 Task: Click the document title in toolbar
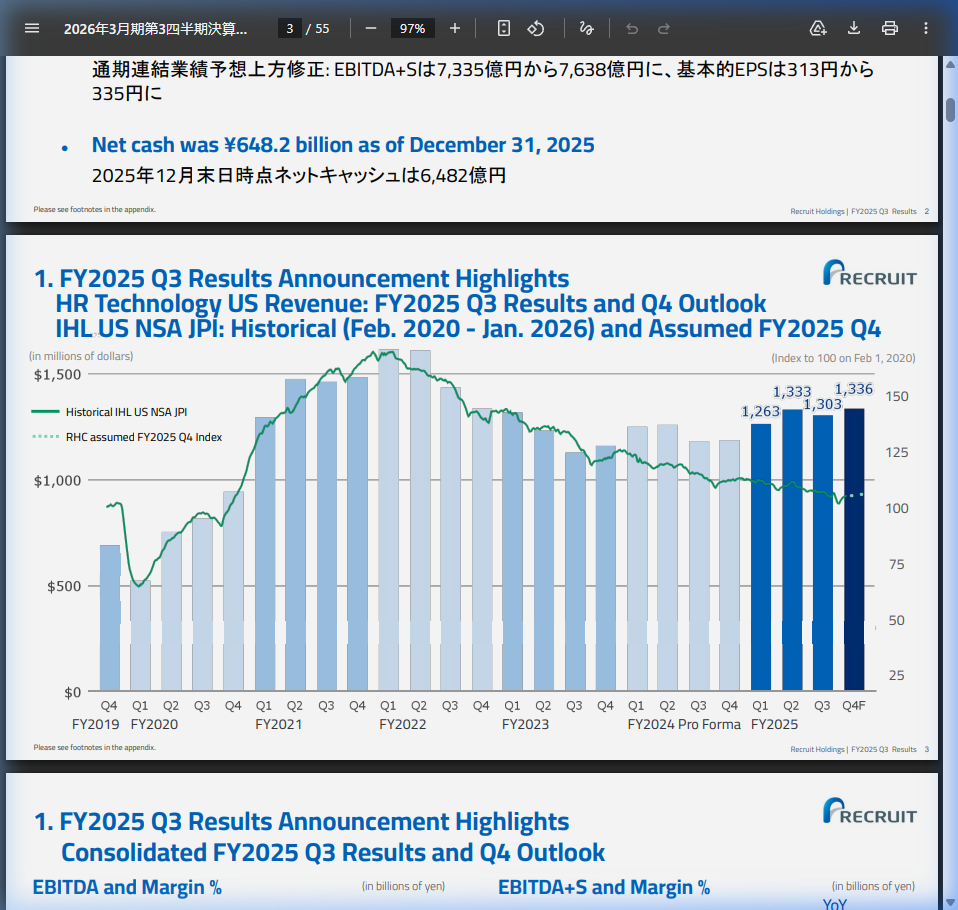click(x=156, y=29)
